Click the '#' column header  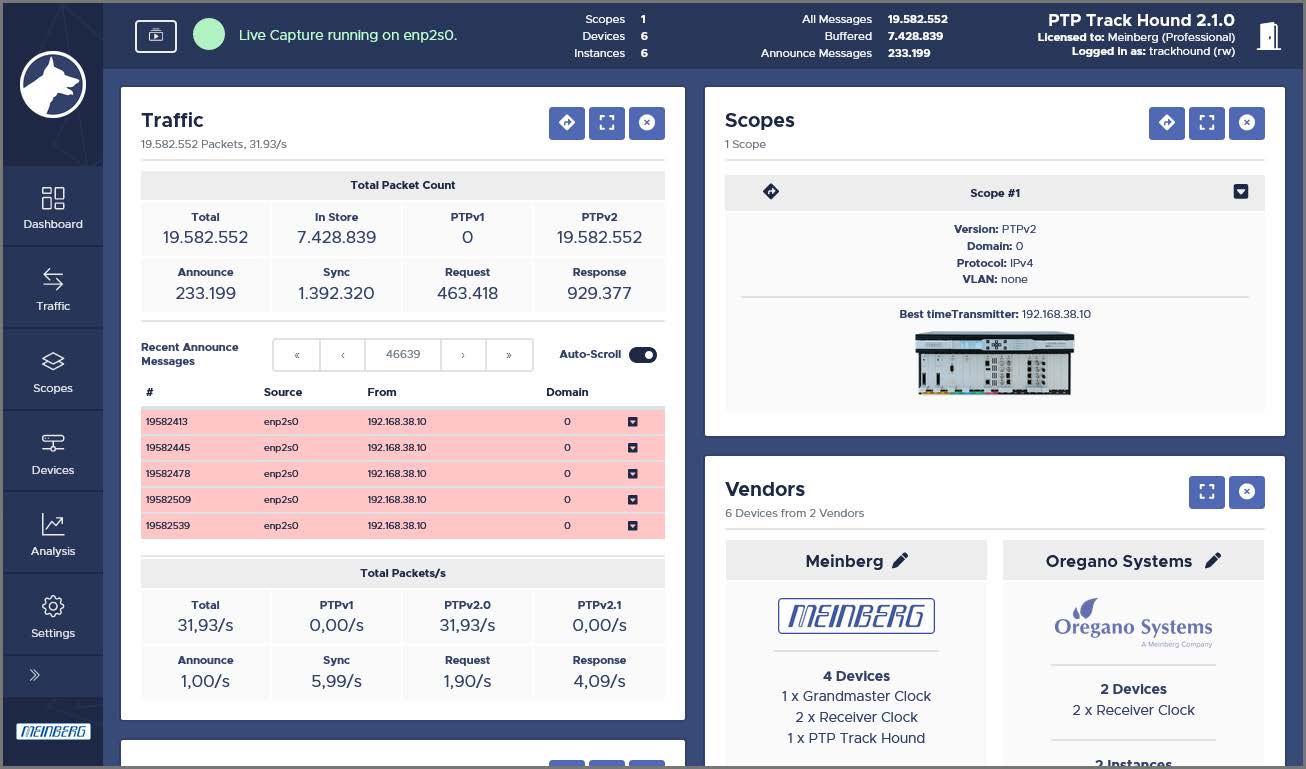(149, 392)
